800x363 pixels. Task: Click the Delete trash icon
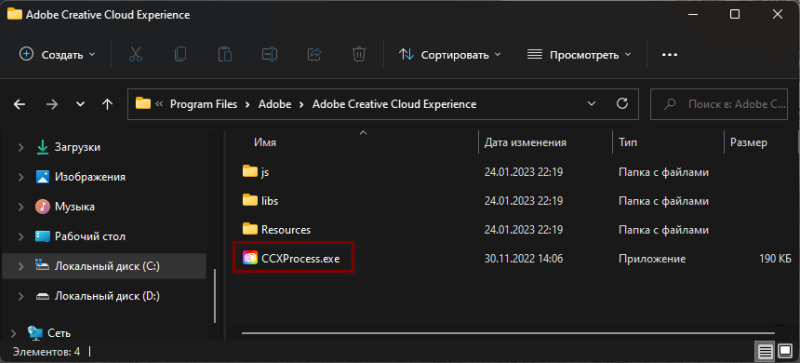click(359, 54)
